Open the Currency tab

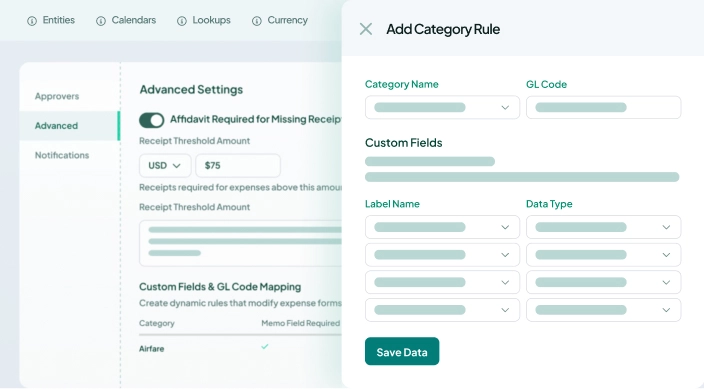pyautogui.click(x=287, y=20)
